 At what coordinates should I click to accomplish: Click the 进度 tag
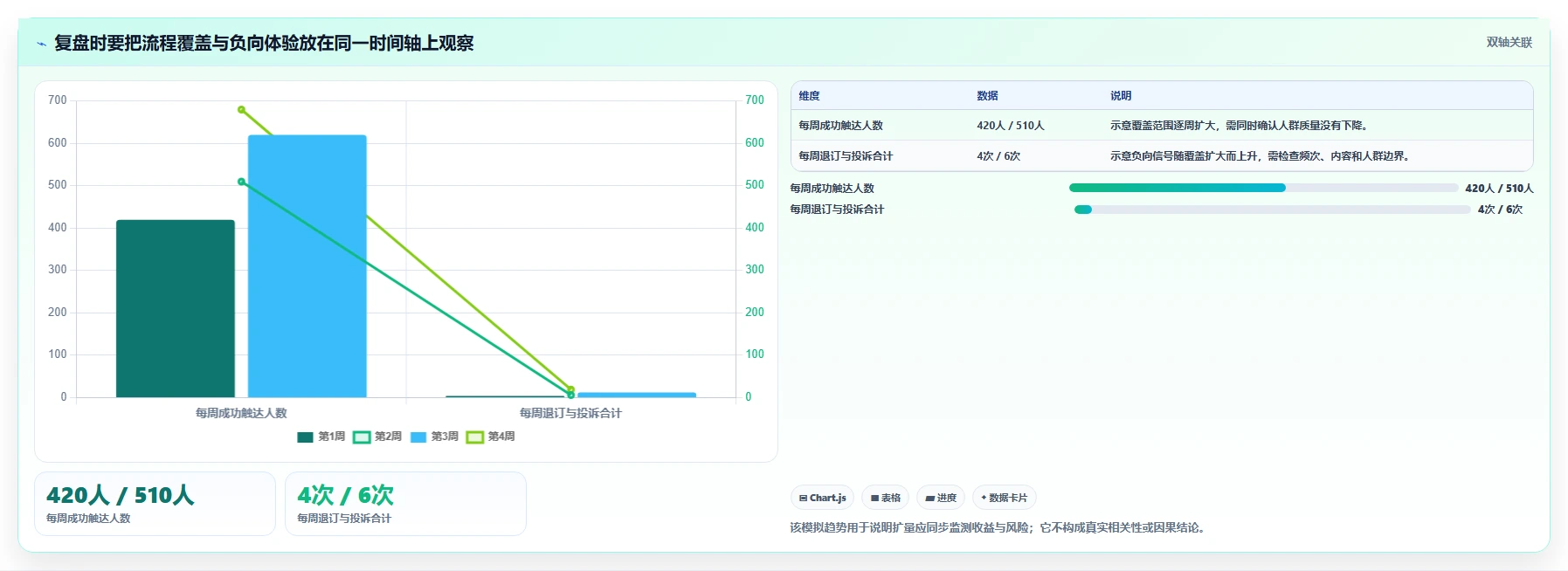point(941,498)
